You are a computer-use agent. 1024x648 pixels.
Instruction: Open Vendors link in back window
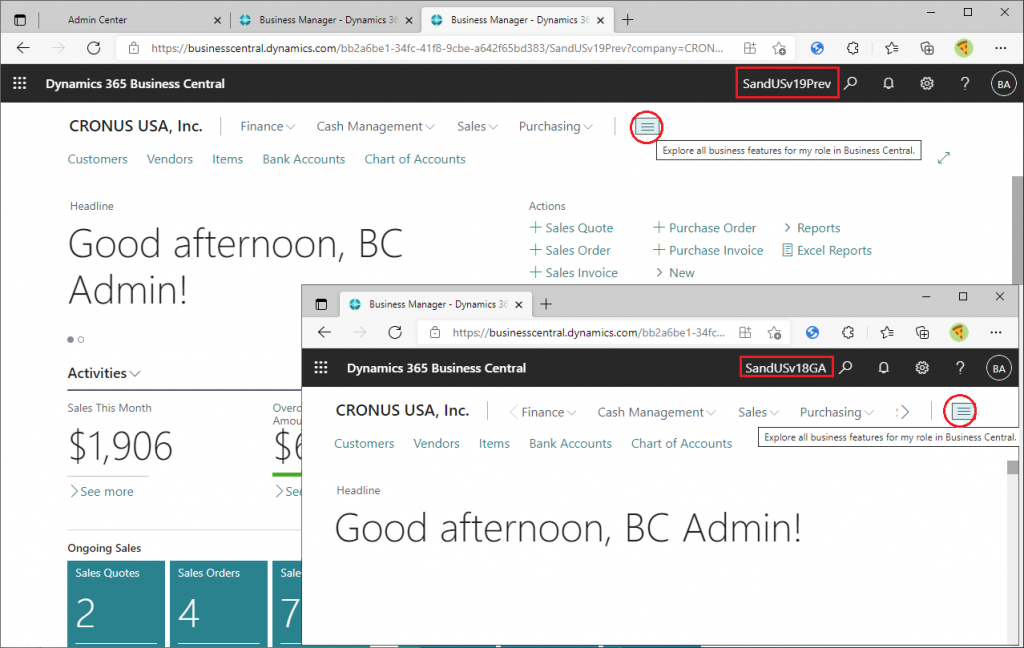(x=170, y=159)
